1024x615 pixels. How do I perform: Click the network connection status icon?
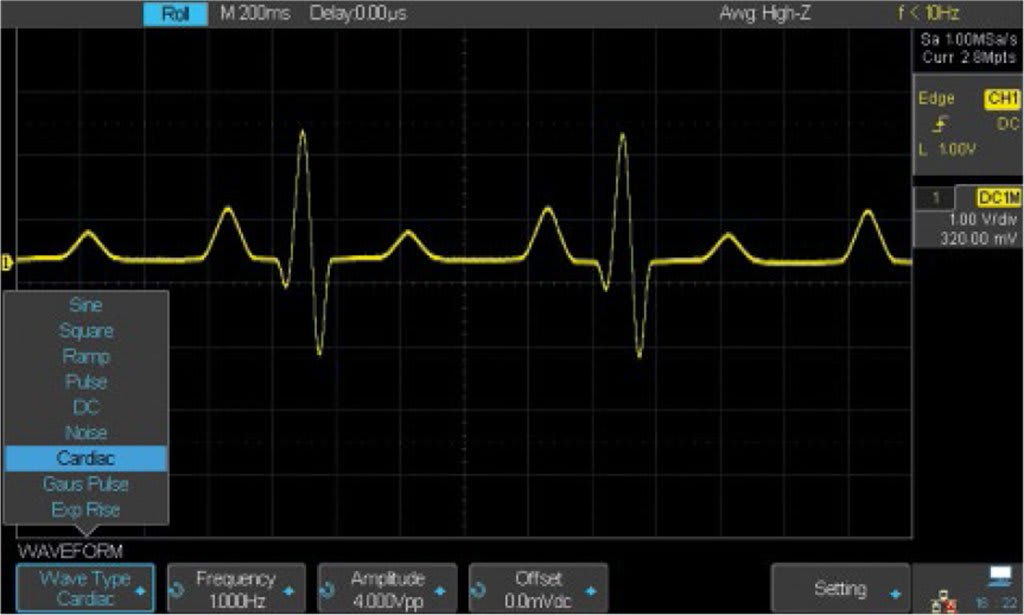click(x=943, y=602)
